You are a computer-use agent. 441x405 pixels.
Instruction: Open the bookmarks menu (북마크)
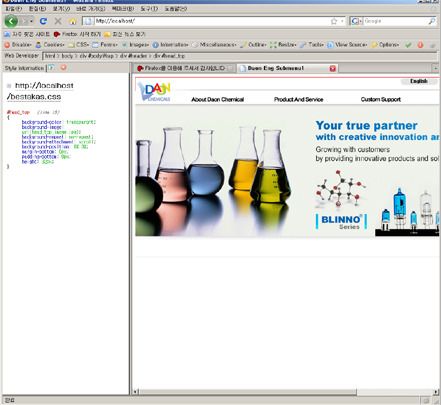point(123,9)
